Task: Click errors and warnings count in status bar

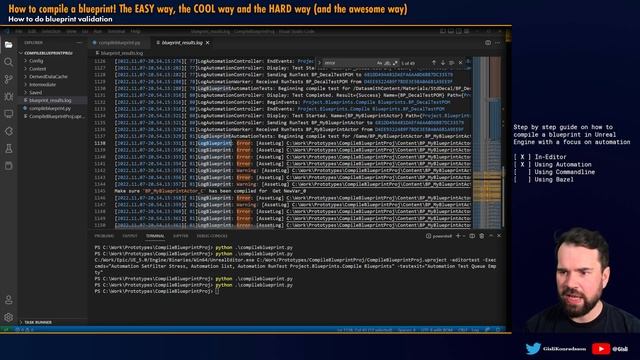Action: click(x=24, y=329)
